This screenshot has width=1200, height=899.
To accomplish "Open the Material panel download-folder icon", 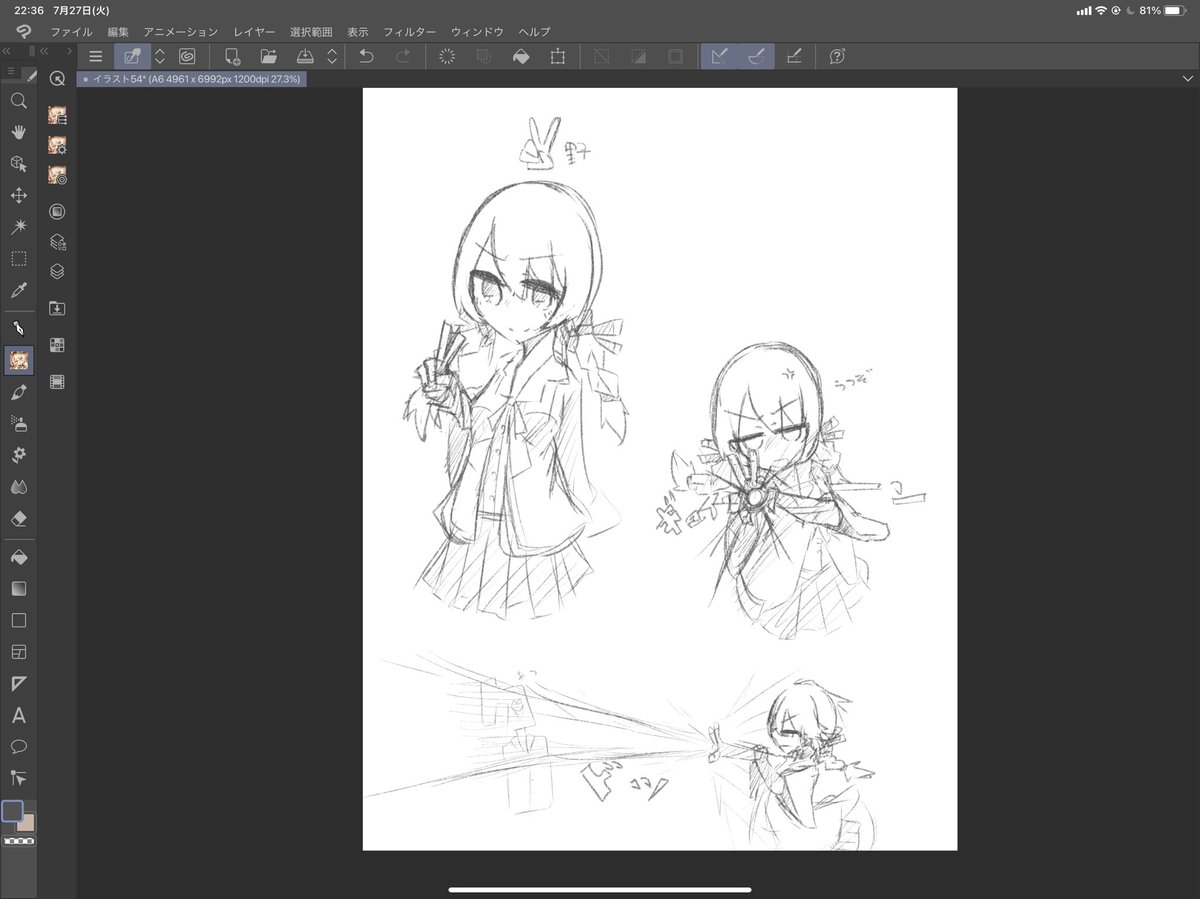I will pos(57,308).
